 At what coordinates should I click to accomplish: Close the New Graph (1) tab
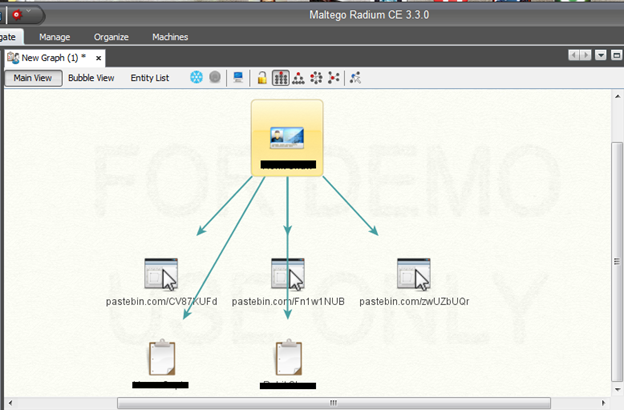[x=98, y=59]
